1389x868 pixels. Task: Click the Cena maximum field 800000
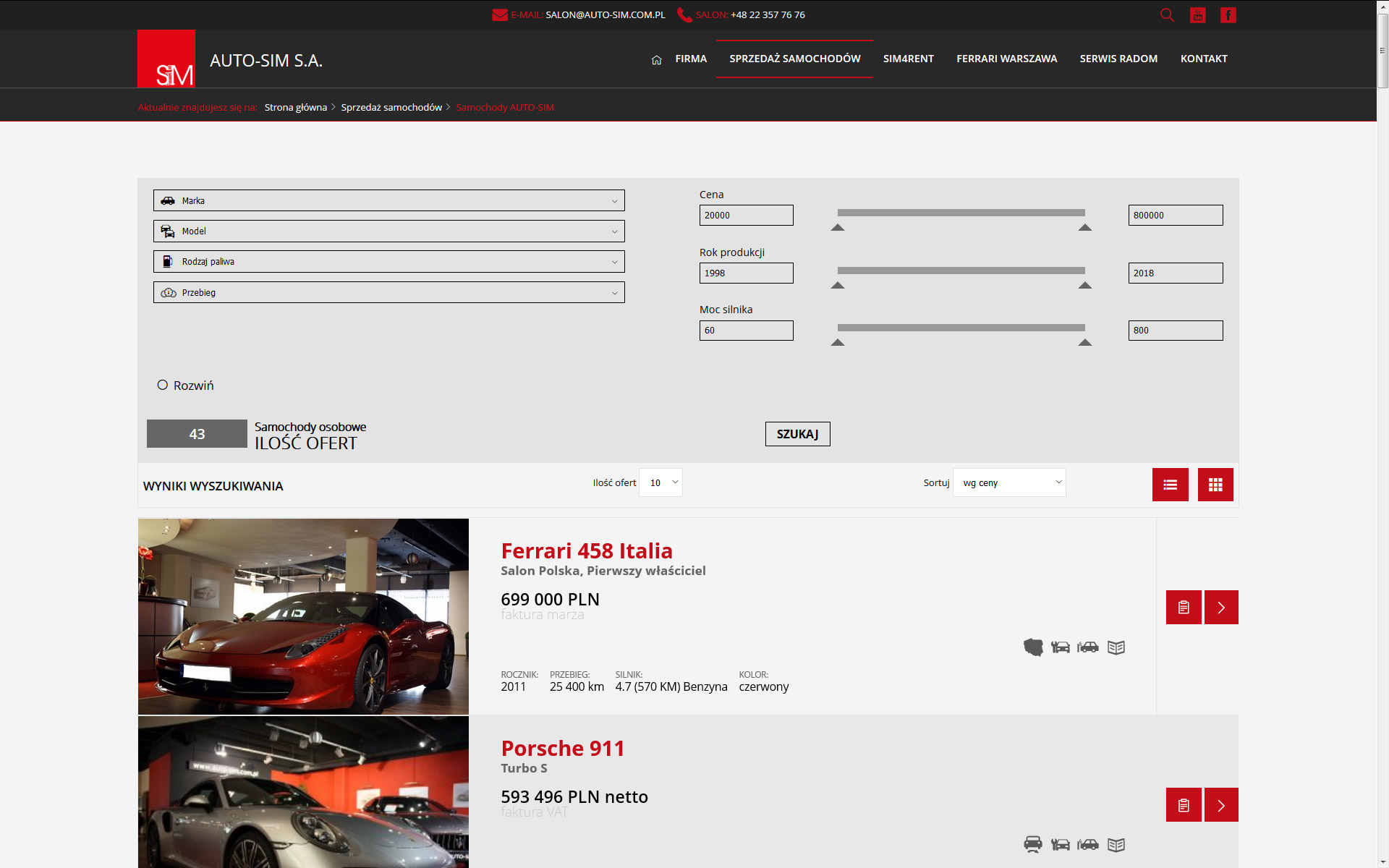(1176, 215)
